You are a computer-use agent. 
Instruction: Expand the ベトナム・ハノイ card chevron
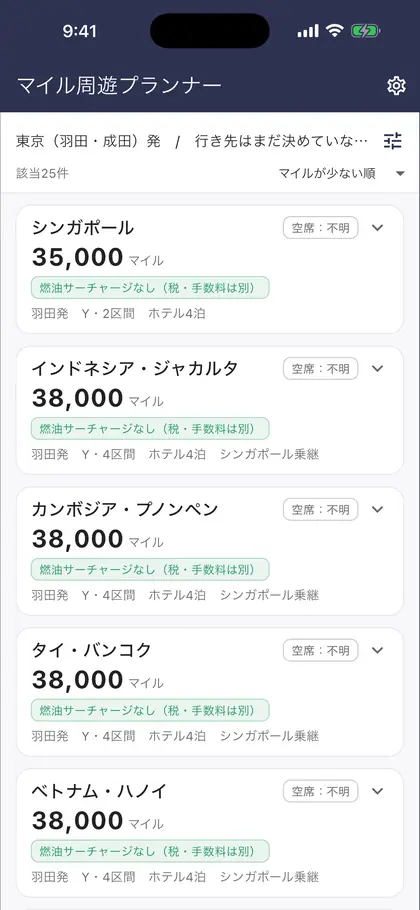378,791
